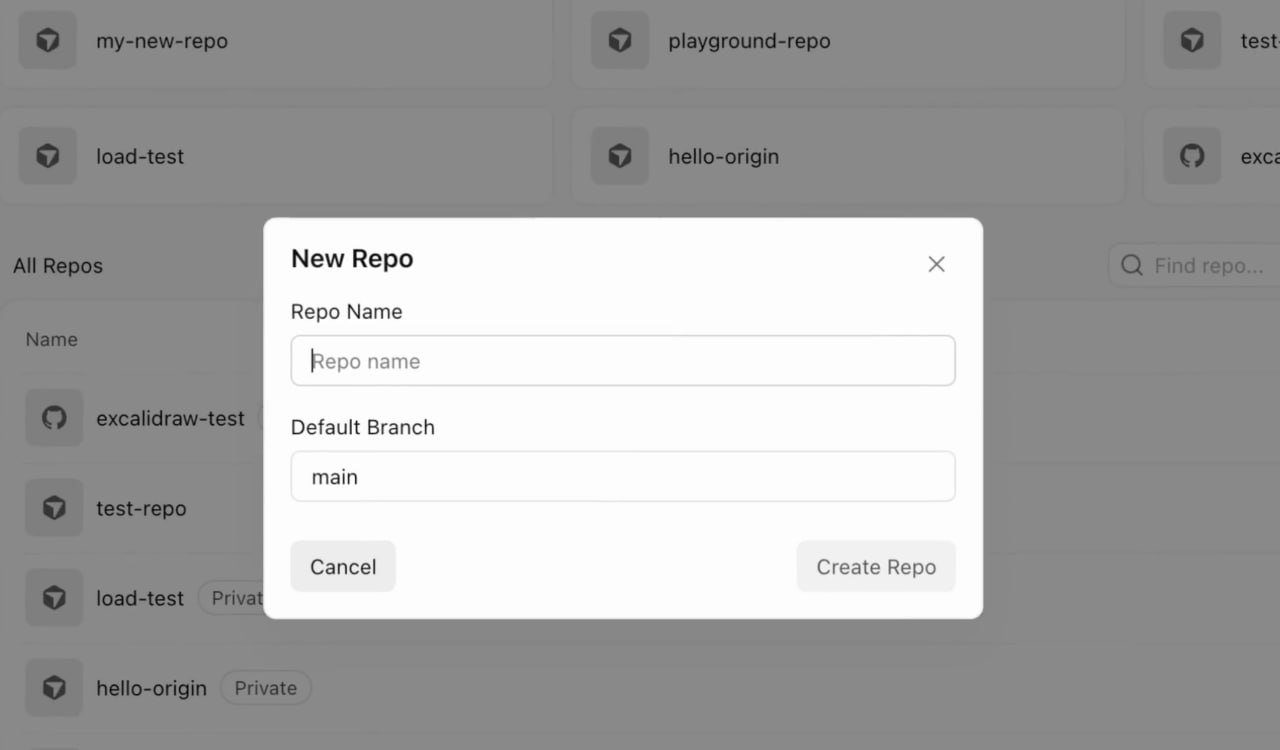Open excalidraw-test in the All Repos list

(170, 418)
